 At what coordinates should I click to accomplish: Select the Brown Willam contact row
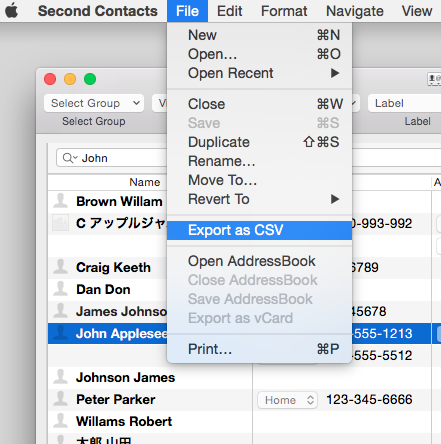pyautogui.click(x=108, y=201)
